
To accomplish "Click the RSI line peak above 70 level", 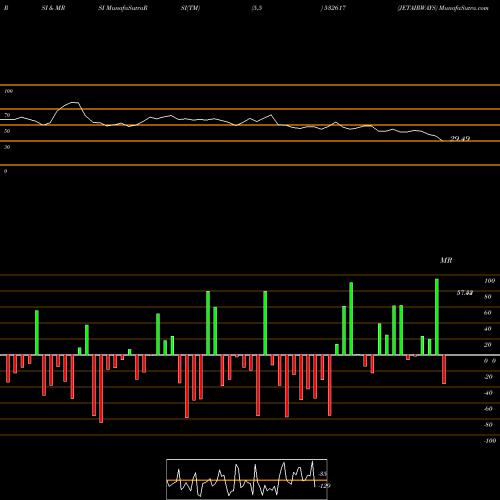I will [75, 102].
